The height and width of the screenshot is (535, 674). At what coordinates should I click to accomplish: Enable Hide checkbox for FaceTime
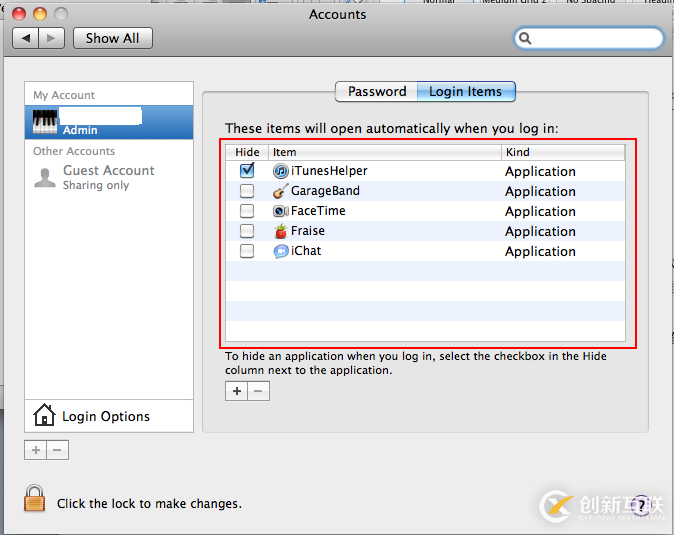(x=247, y=211)
